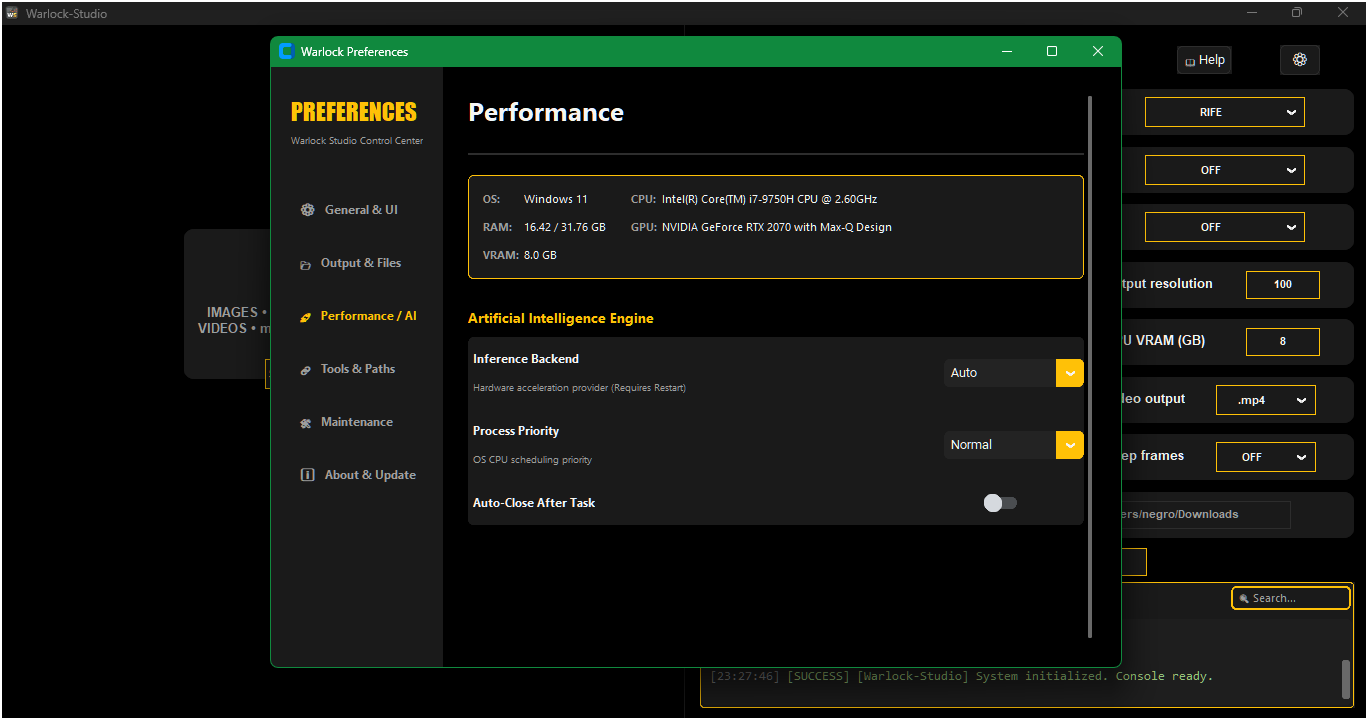Maximize the Warlock Preferences window

(1052, 52)
